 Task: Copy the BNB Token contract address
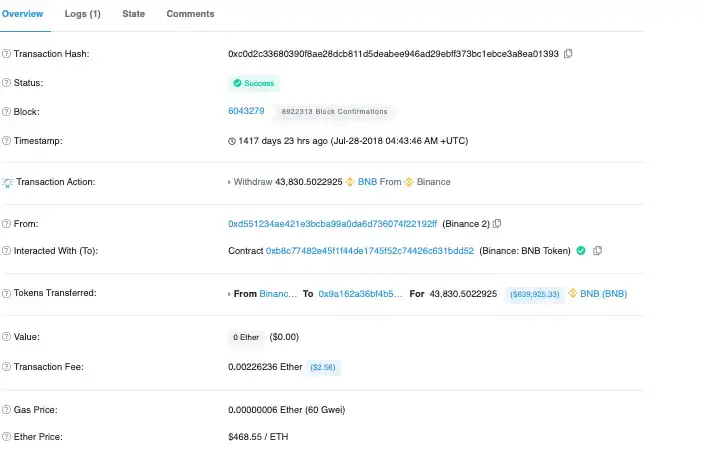point(597,251)
